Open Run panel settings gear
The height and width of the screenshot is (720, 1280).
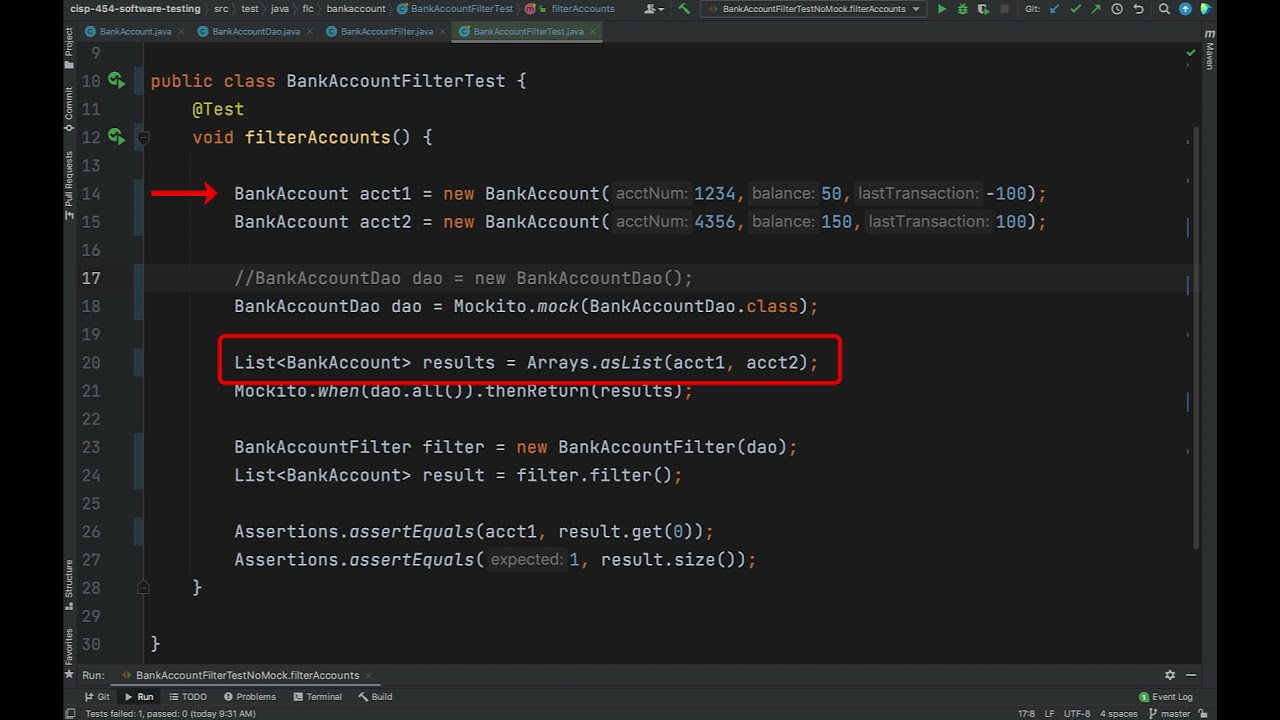pyautogui.click(x=1170, y=675)
